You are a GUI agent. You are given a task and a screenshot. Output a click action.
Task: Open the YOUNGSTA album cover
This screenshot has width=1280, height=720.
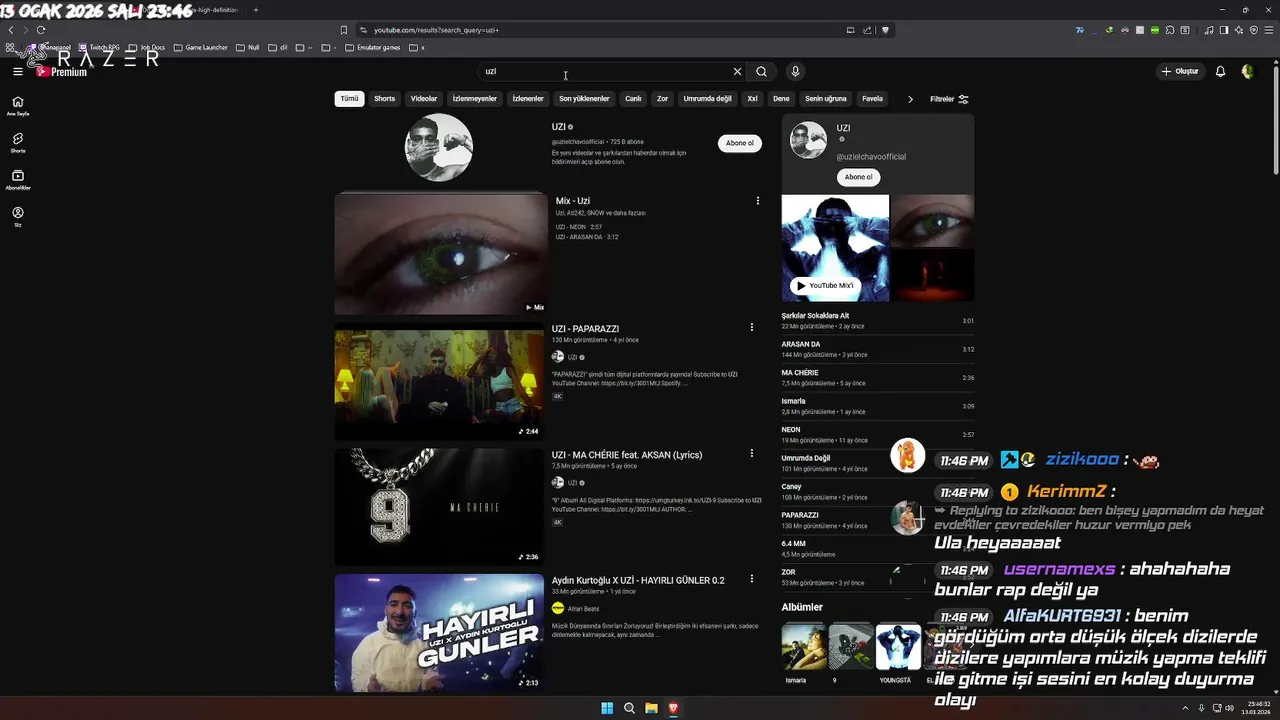pos(898,647)
